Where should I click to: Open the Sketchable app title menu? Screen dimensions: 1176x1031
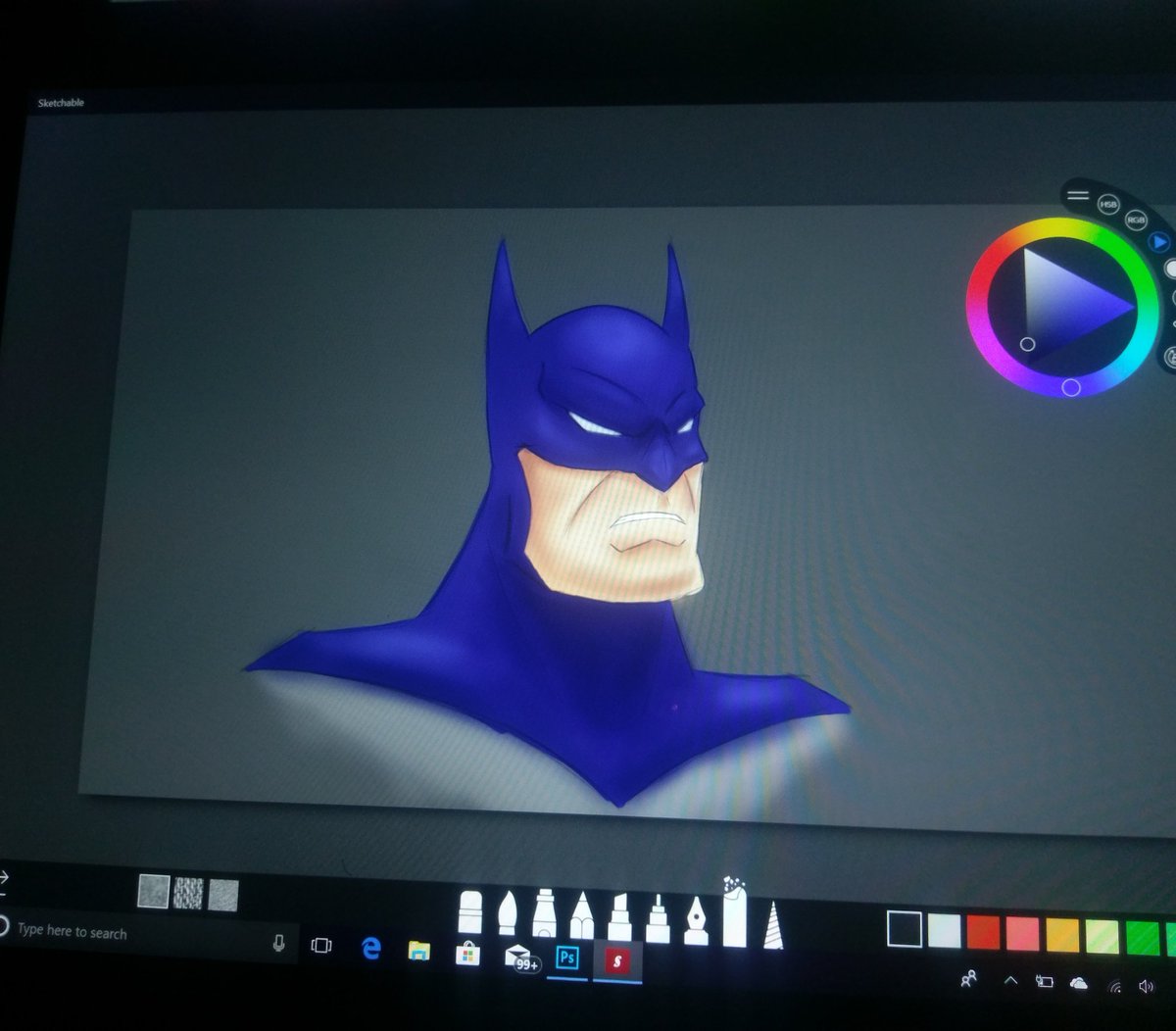coord(61,101)
